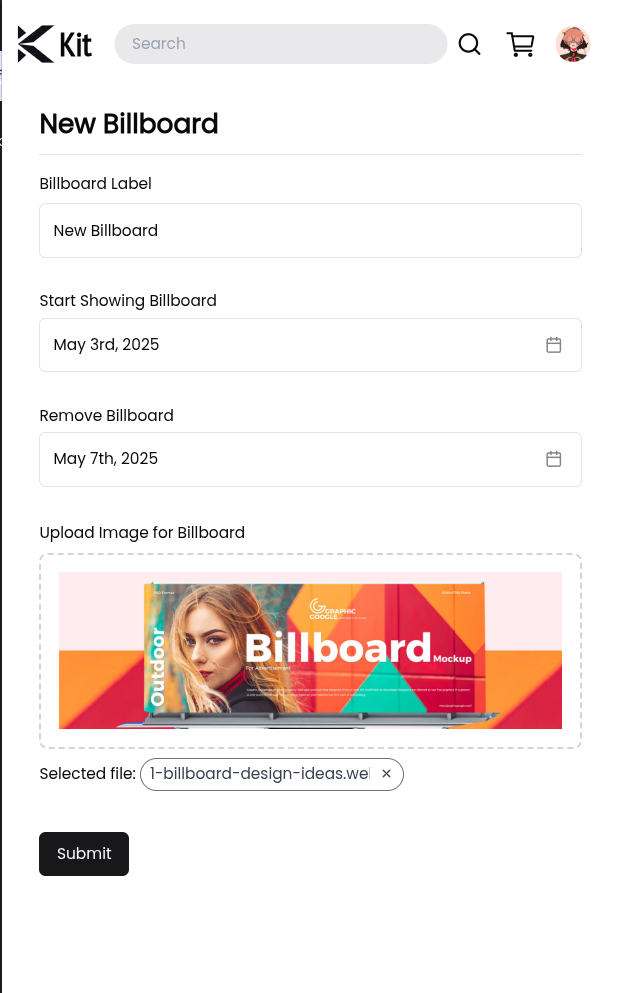Viewport: 619px width, 993px height.
Task: Click the "Upload Image for Billboard" label
Action: click(x=142, y=532)
